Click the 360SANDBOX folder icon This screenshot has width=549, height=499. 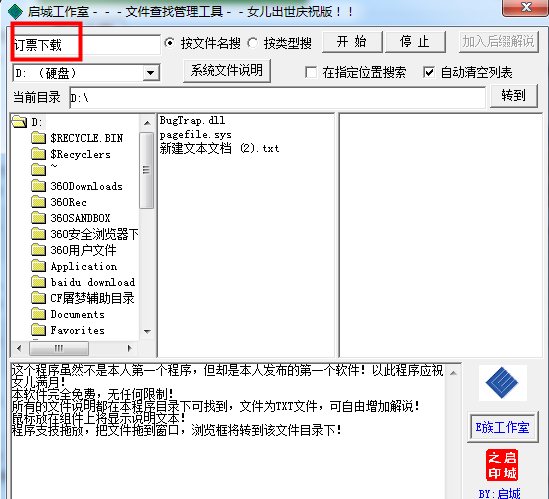[x=38, y=218]
